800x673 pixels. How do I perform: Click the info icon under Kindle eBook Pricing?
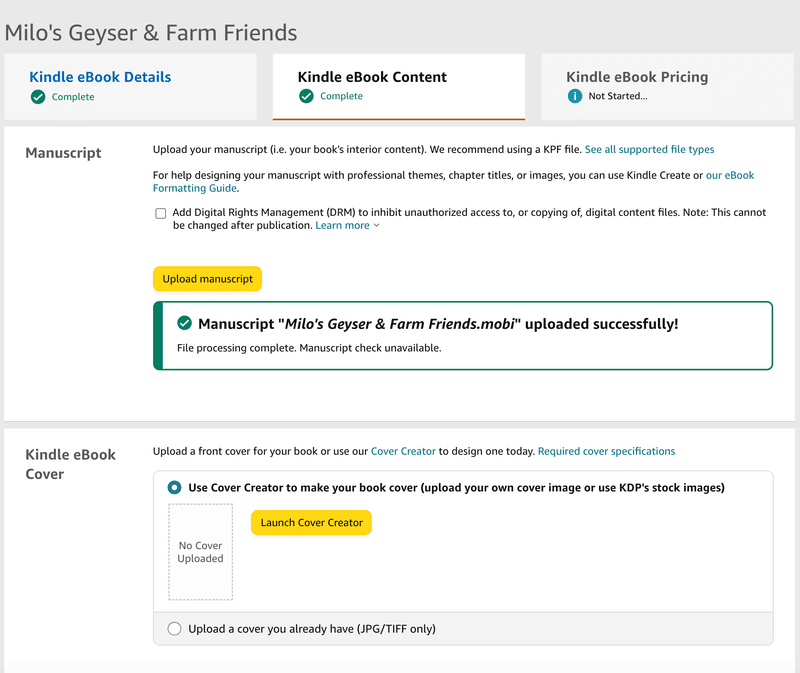pos(574,96)
